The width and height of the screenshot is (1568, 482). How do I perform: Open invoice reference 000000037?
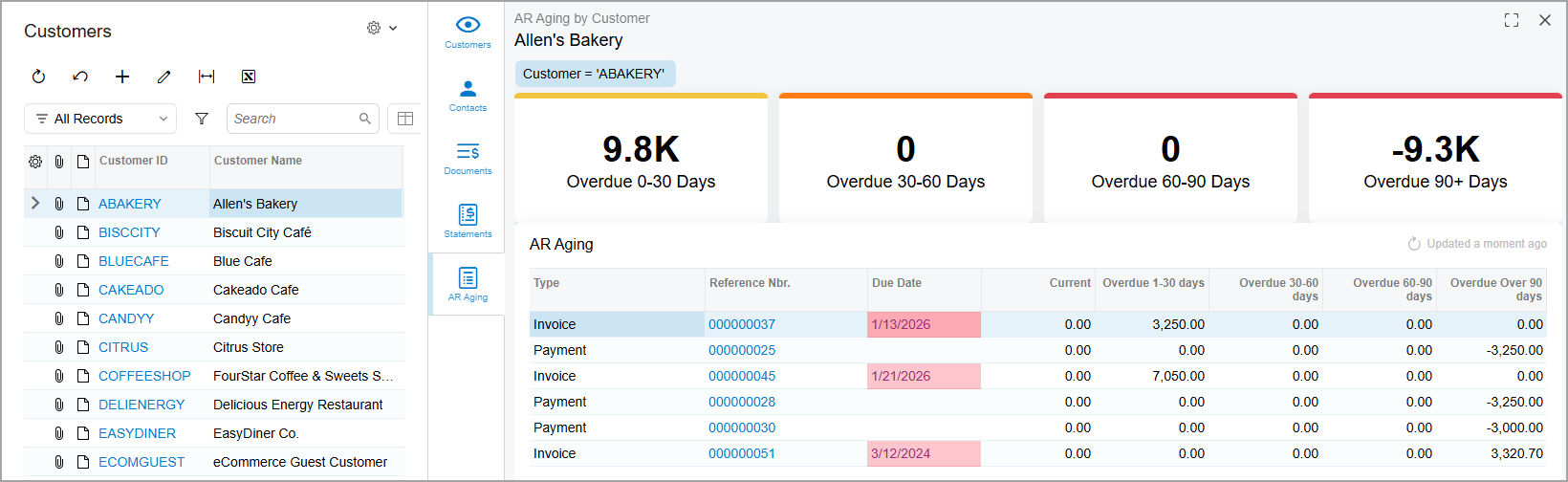742,324
